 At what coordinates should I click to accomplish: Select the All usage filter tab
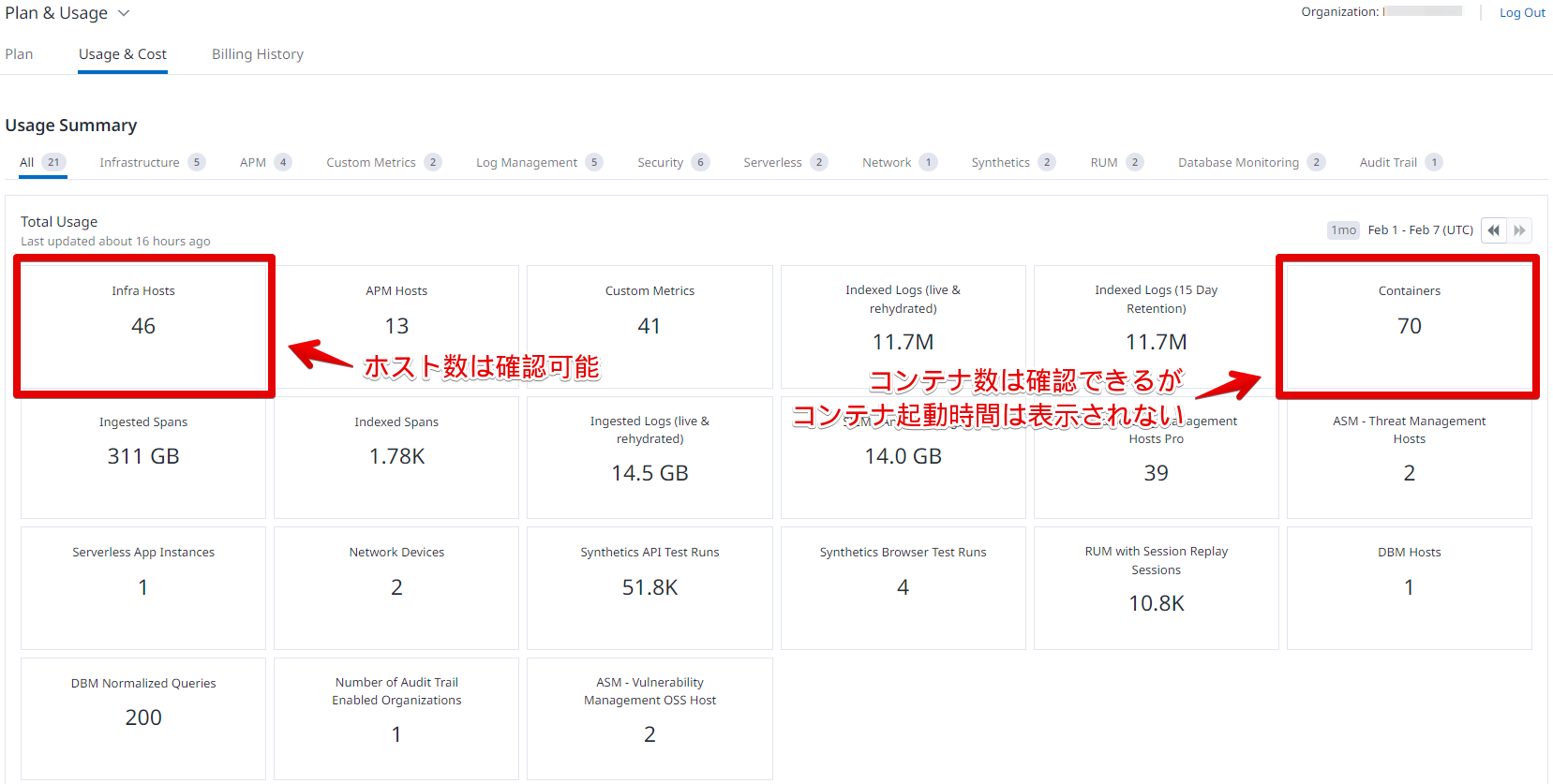pyautogui.click(x=43, y=162)
